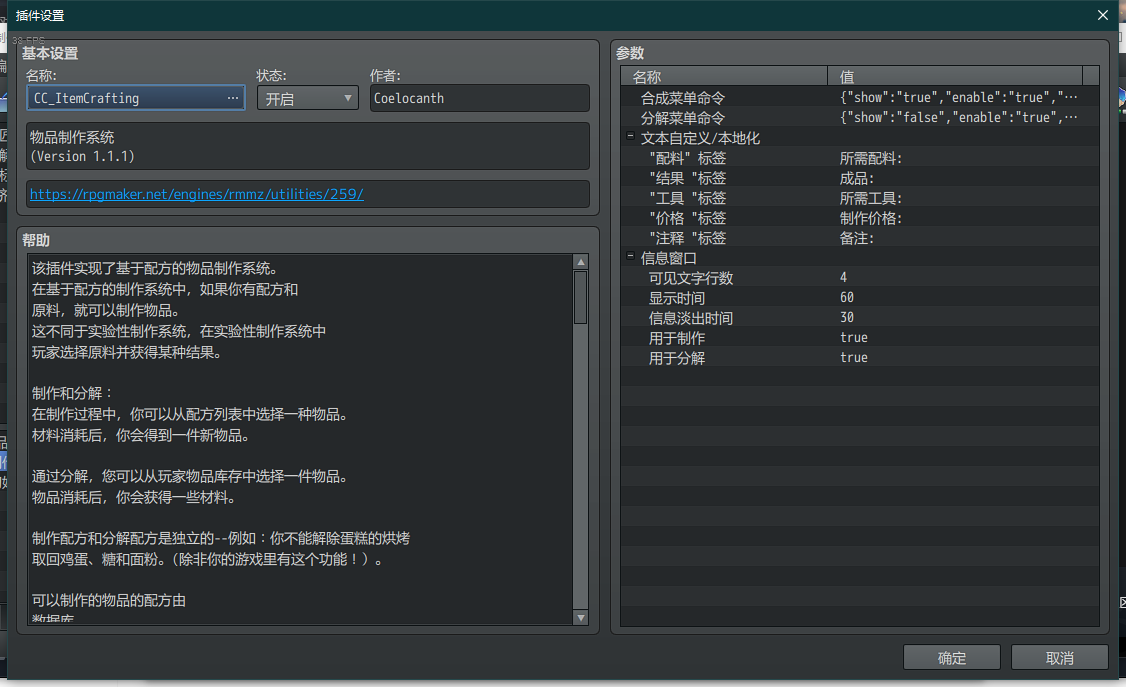The image size is (1126, 687).
Task: Select the "工具 "标签 parameter
Action: point(860,198)
